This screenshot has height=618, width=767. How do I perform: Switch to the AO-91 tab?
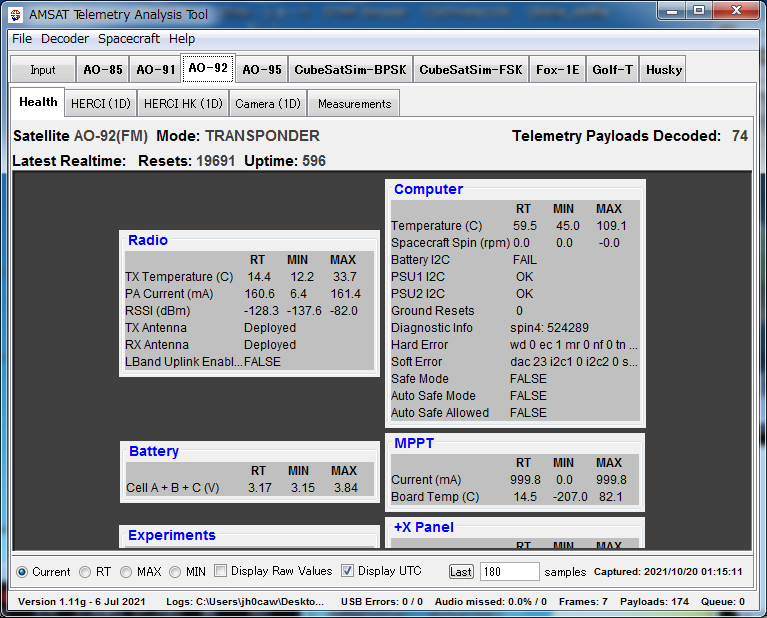click(x=156, y=69)
